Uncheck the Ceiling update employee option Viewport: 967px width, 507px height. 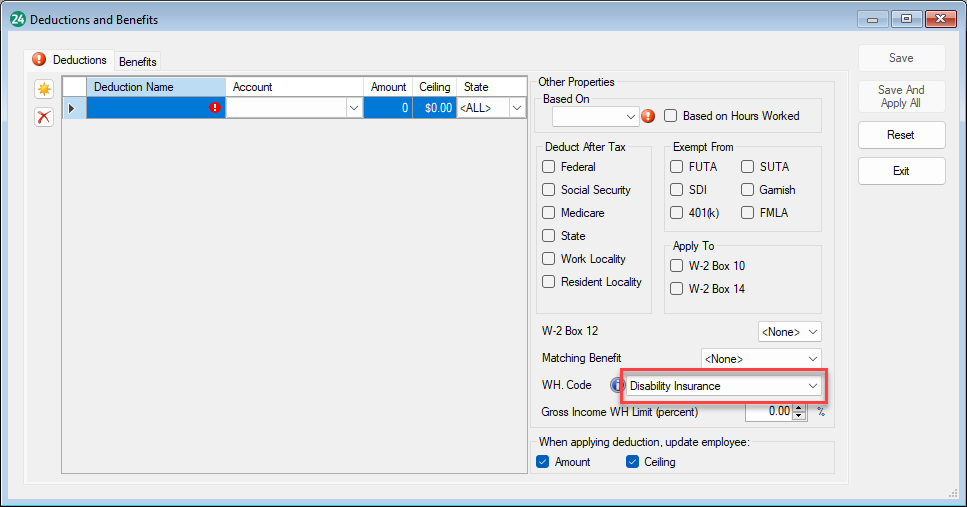[633, 462]
